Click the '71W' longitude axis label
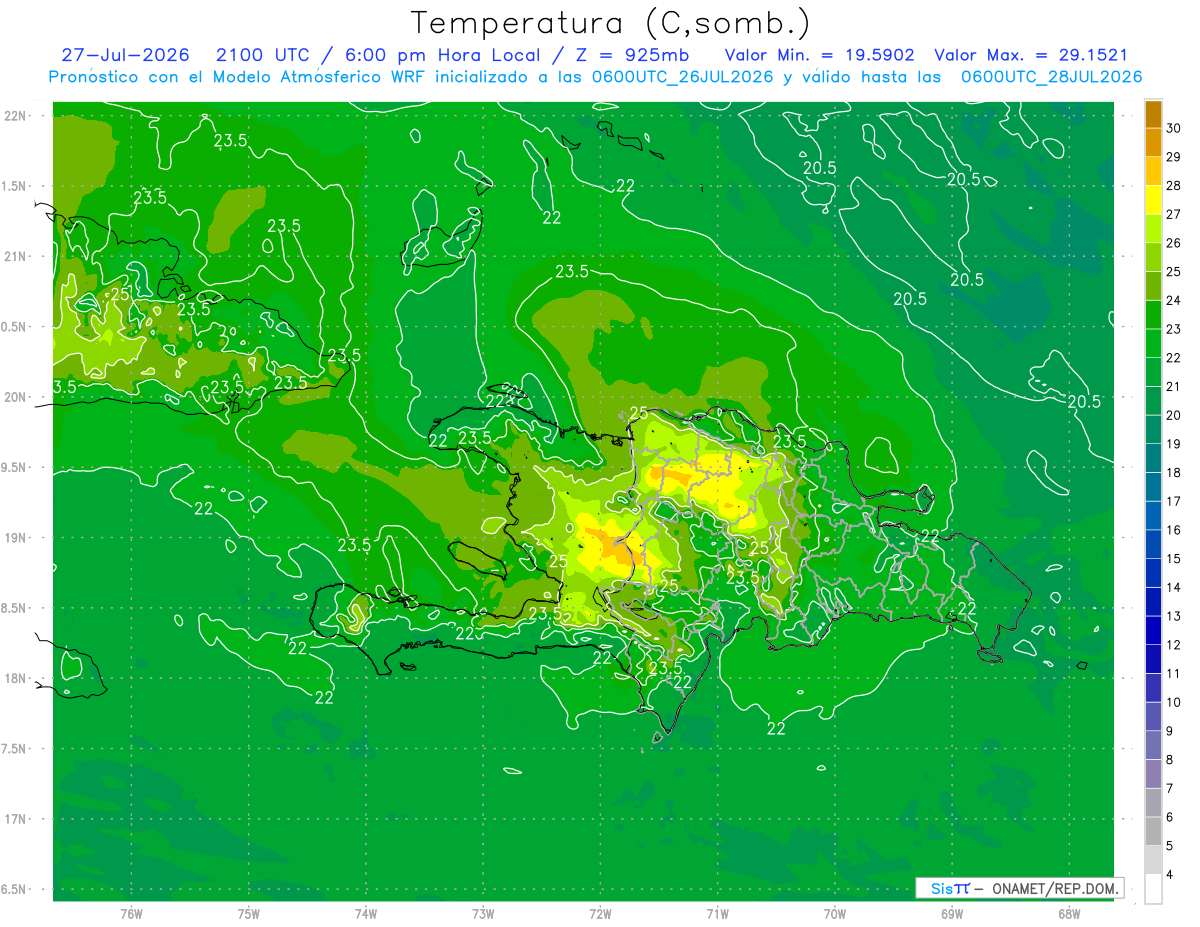The image size is (1200, 927). point(717,913)
